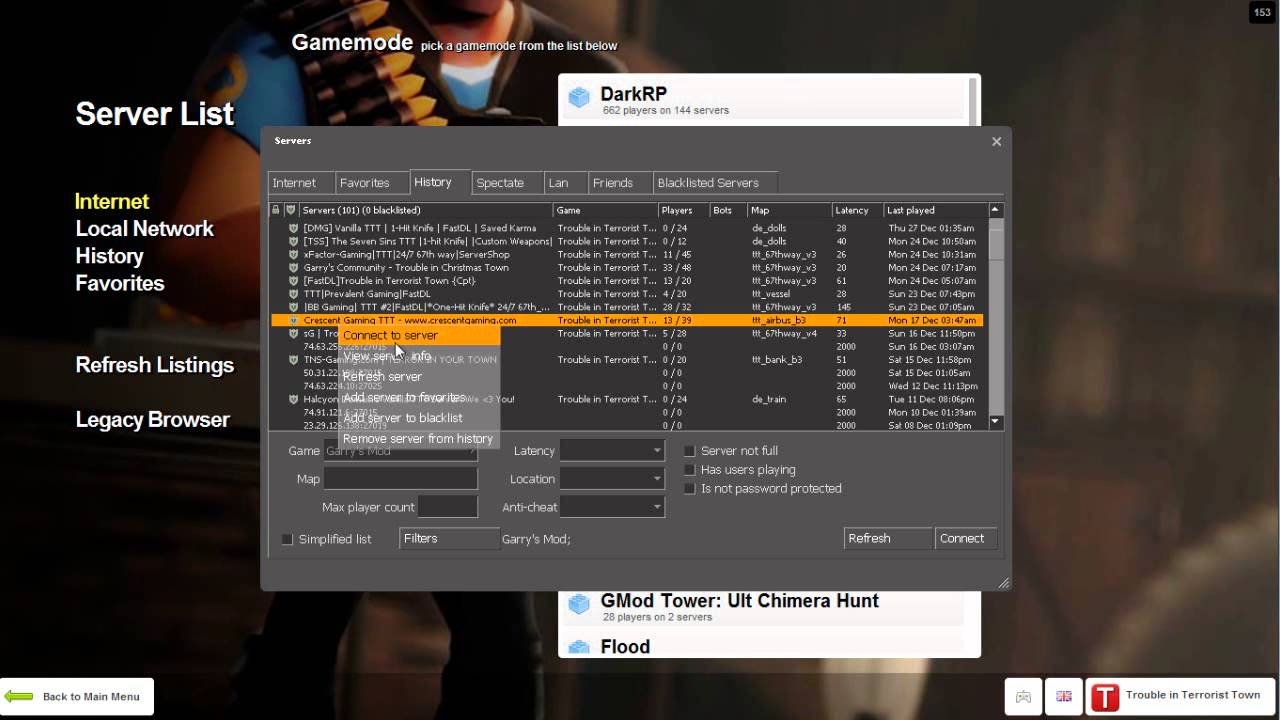Select the Trouble in Terrorist Town gamemode button

click(1180, 696)
